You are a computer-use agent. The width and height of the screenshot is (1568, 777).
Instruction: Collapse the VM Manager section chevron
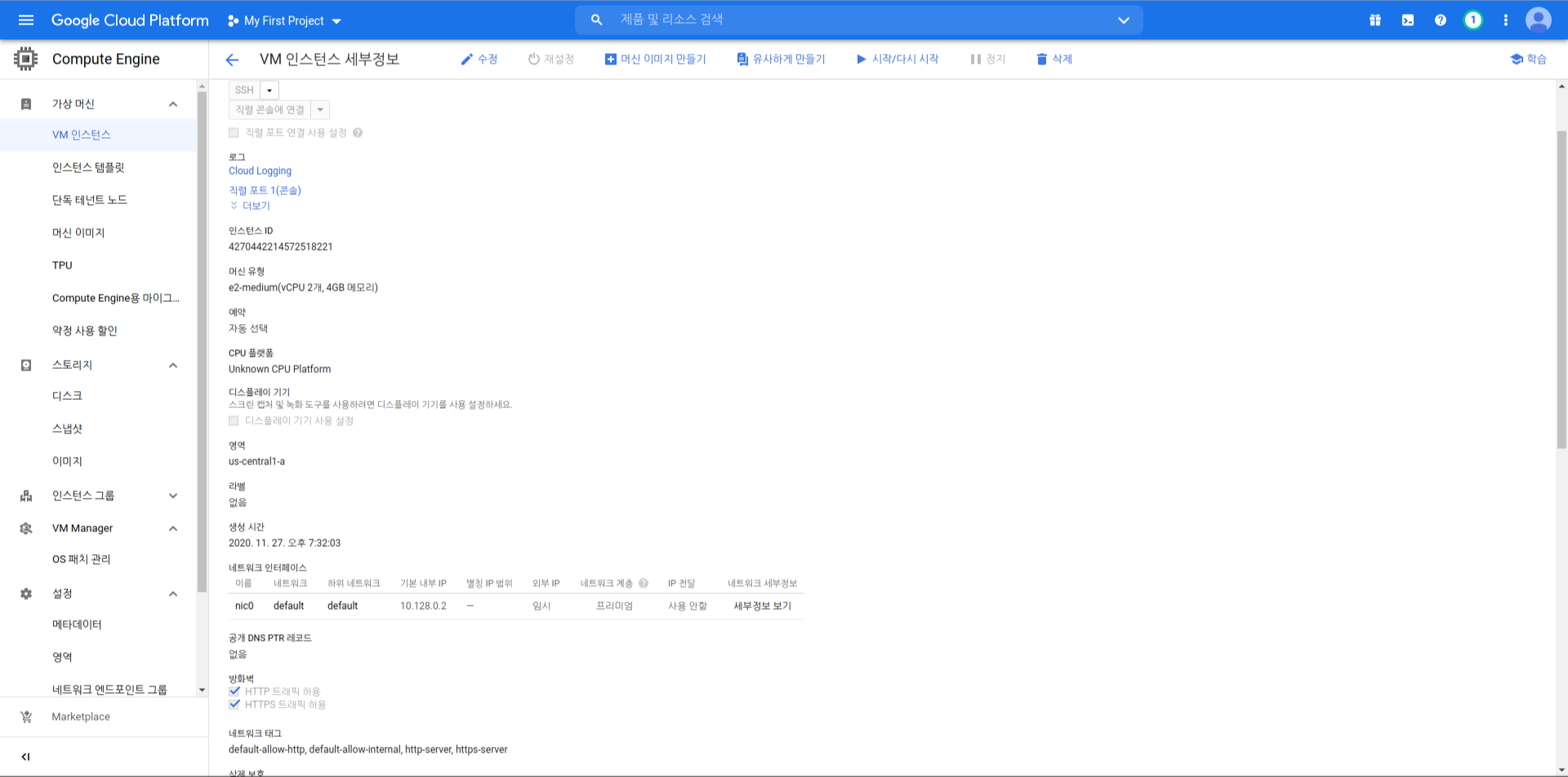coord(173,528)
